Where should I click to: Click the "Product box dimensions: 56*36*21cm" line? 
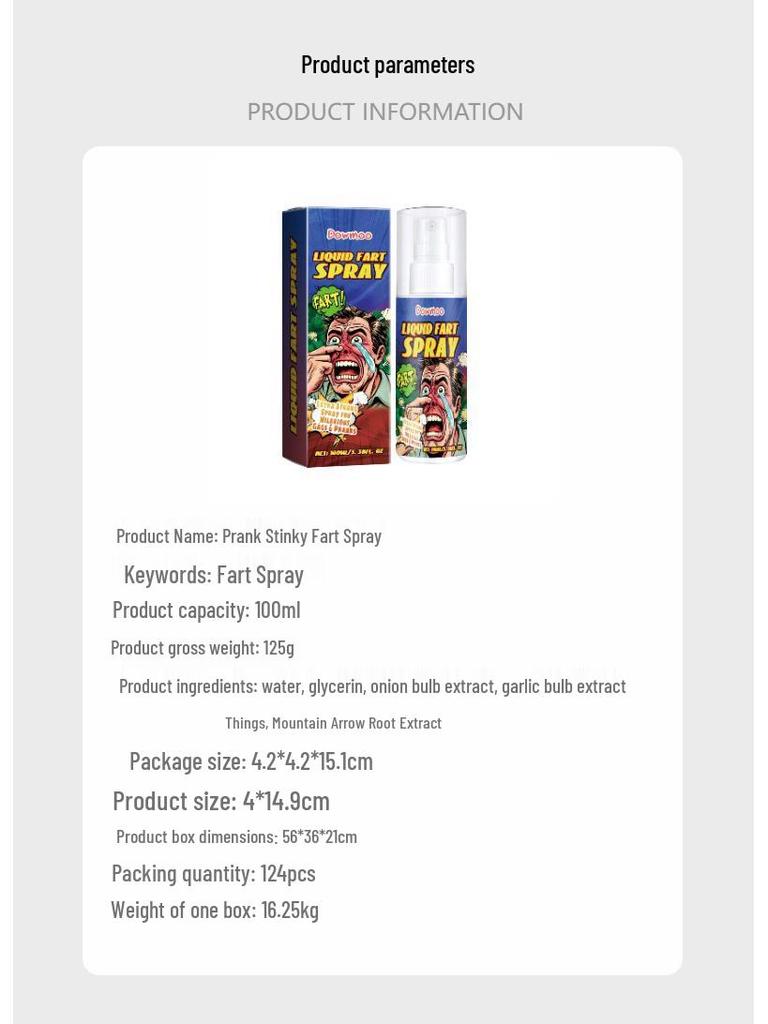point(236,837)
